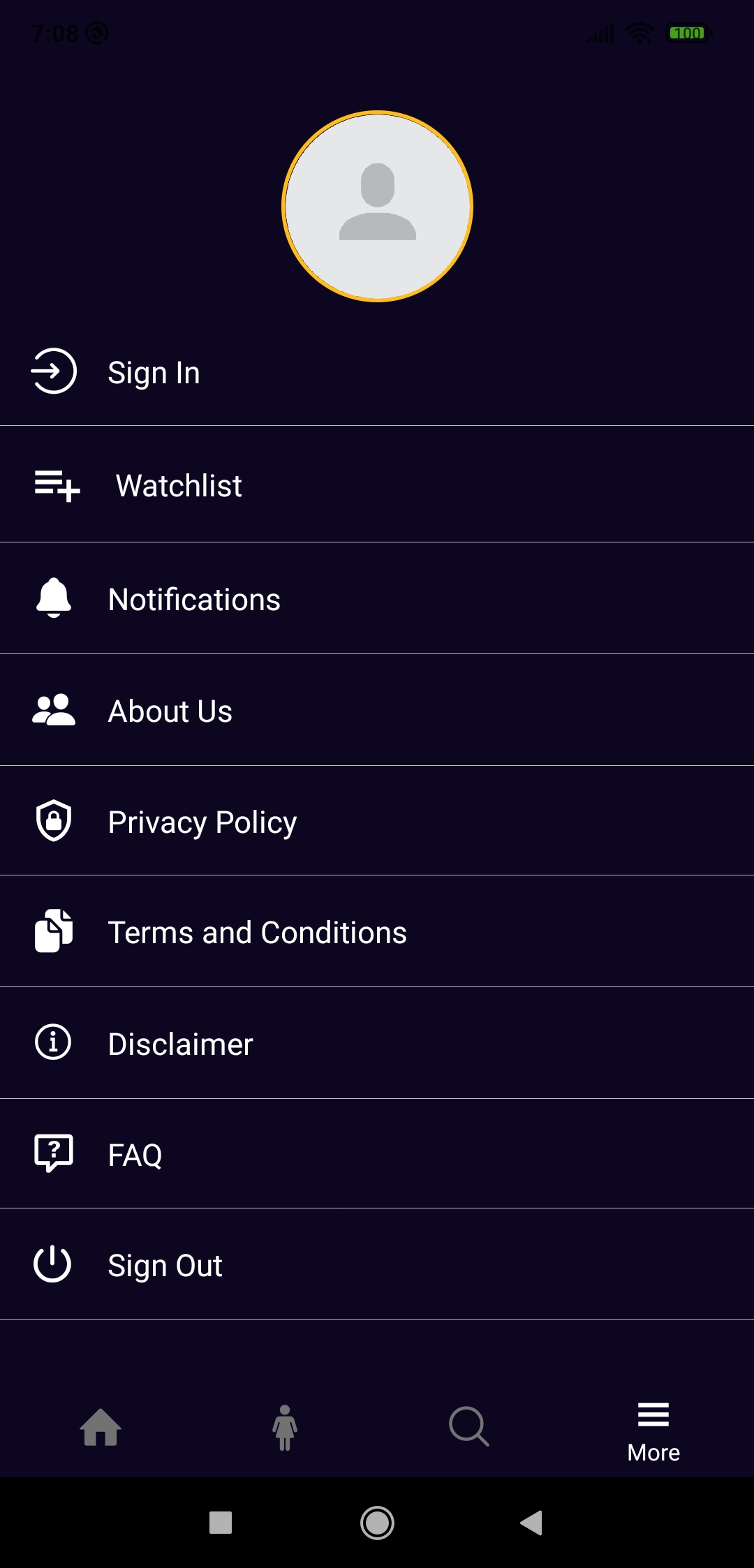Tap the Terms and Conditions documents icon
Screen dimensions: 754x1568
coord(54,931)
